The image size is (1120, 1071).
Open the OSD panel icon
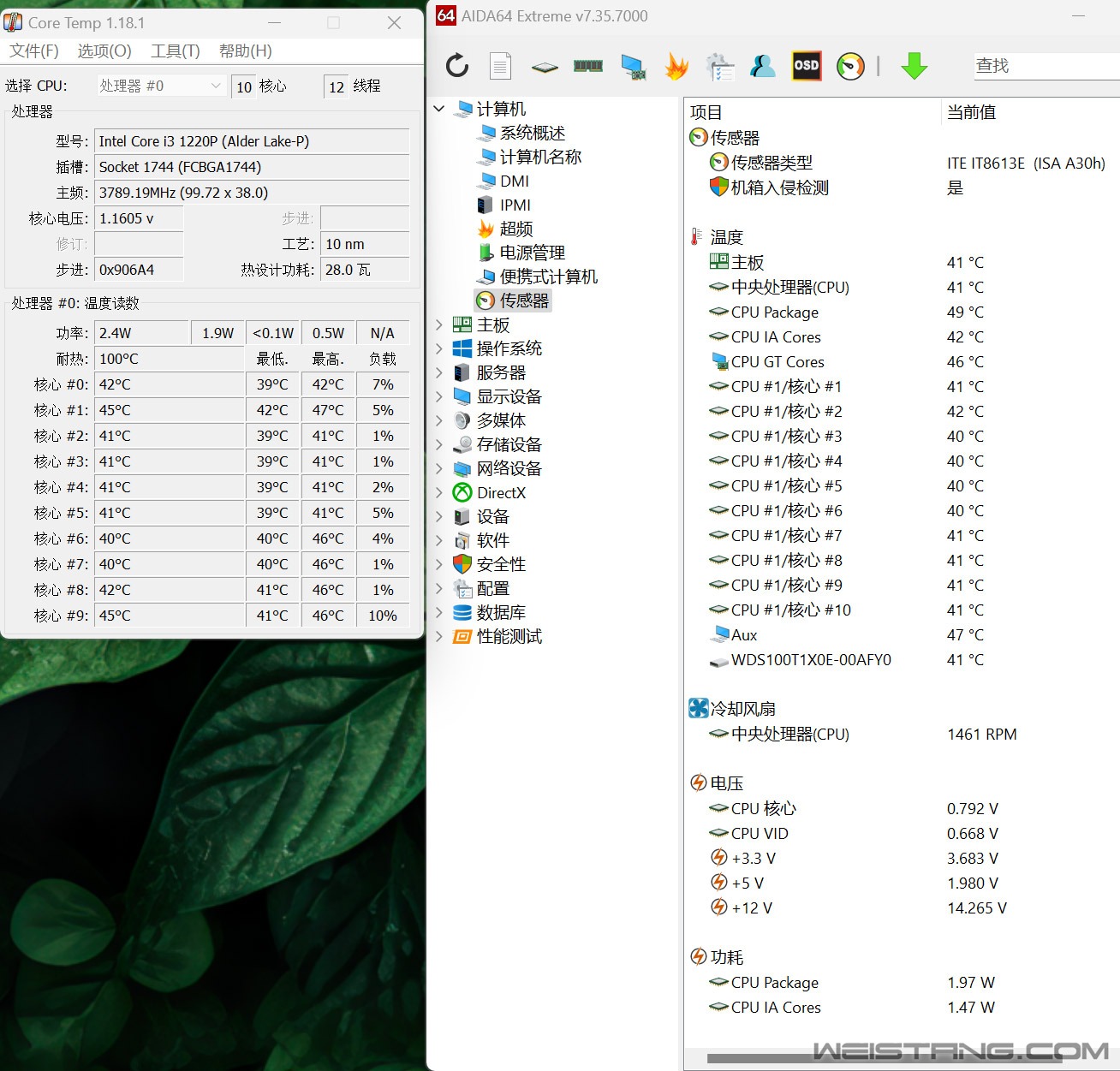pos(807,66)
